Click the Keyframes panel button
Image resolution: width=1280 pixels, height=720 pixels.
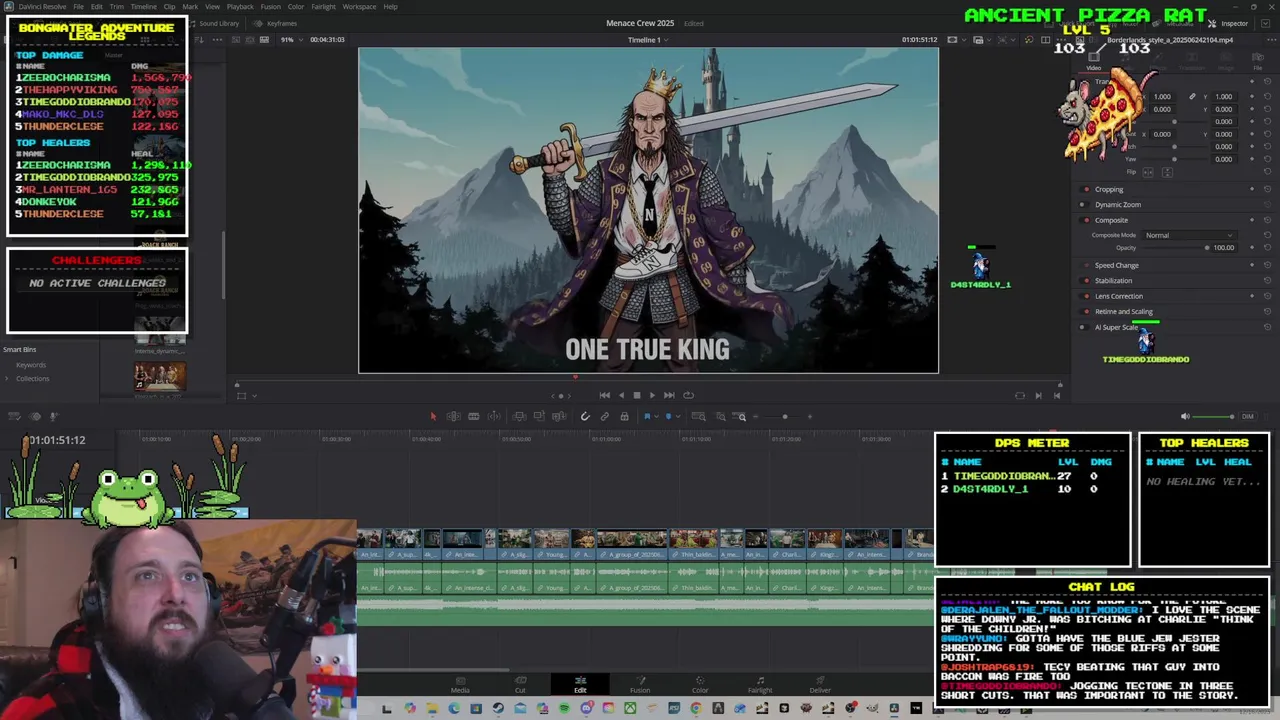(x=277, y=23)
